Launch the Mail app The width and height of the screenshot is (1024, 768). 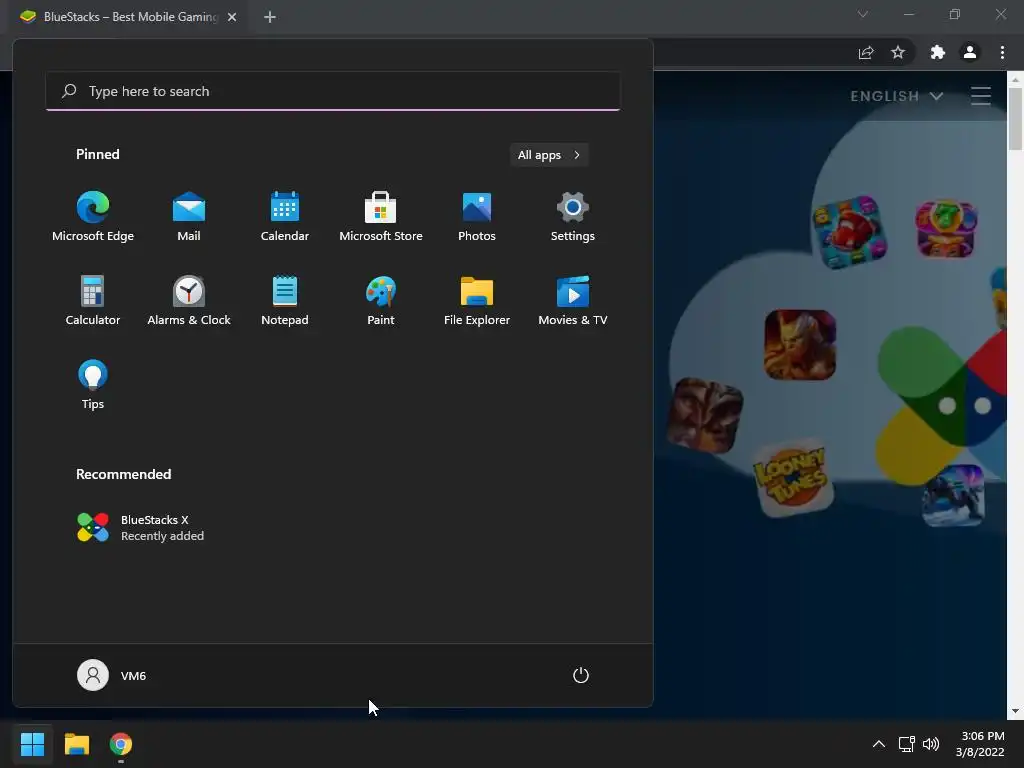(x=189, y=217)
